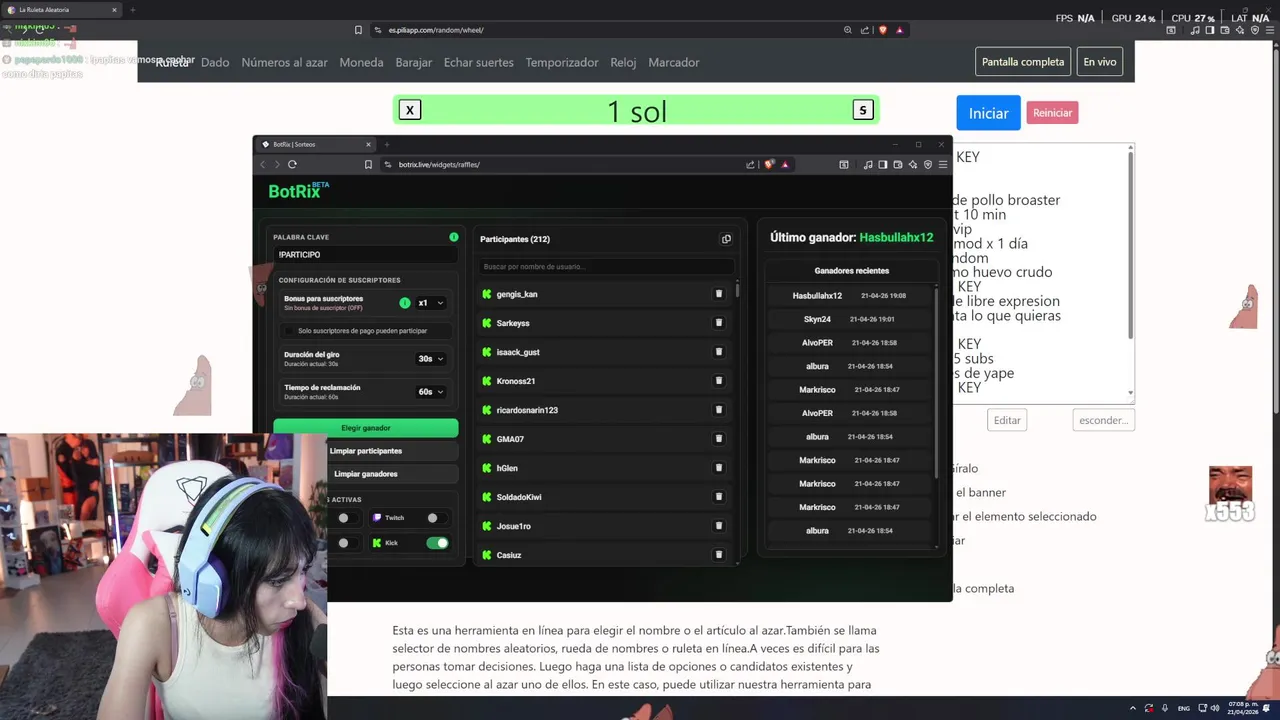Viewport: 1280px width, 720px height.
Task: Open Brave Shields in Piliapp window
Action: point(882,30)
